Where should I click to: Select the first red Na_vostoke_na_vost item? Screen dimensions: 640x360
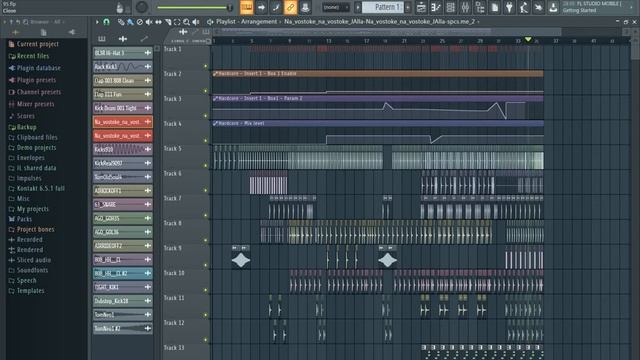(x=122, y=122)
